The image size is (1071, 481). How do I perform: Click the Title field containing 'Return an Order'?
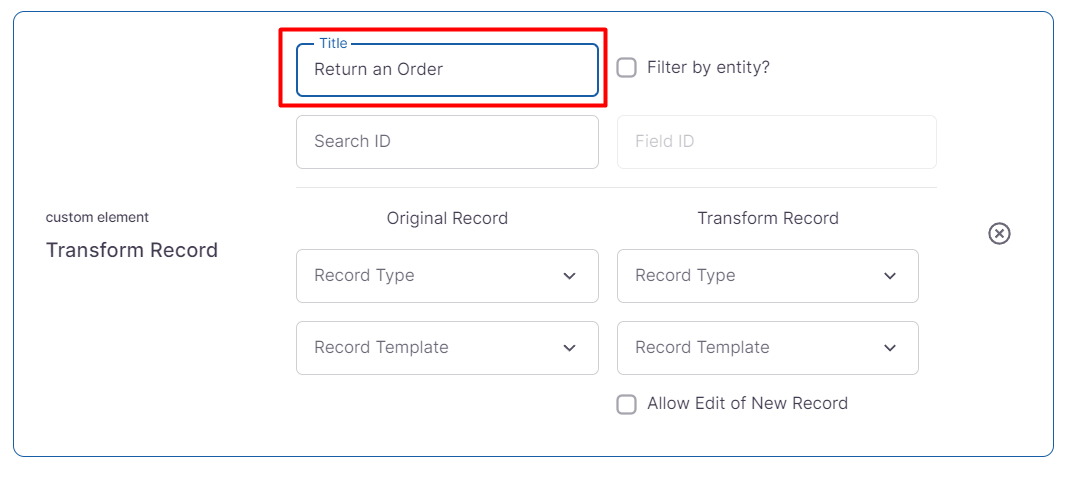point(447,70)
